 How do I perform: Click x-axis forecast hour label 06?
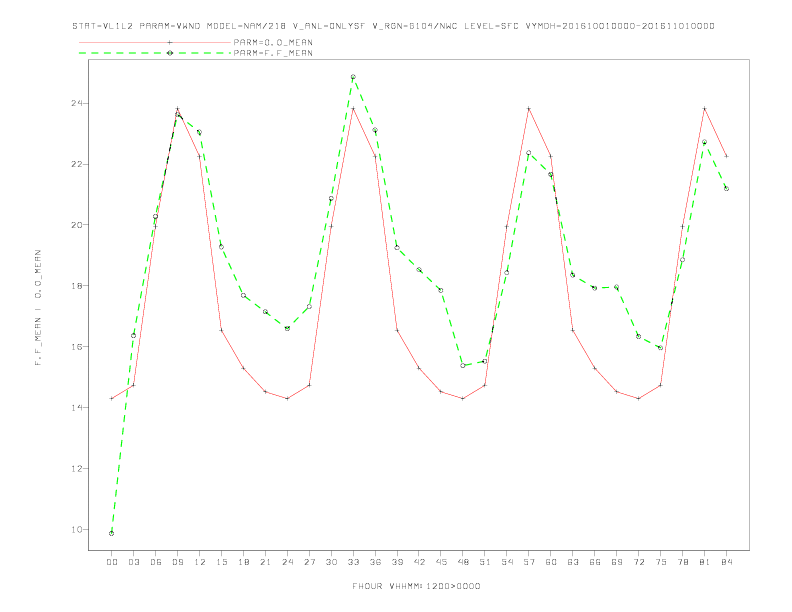(156, 562)
